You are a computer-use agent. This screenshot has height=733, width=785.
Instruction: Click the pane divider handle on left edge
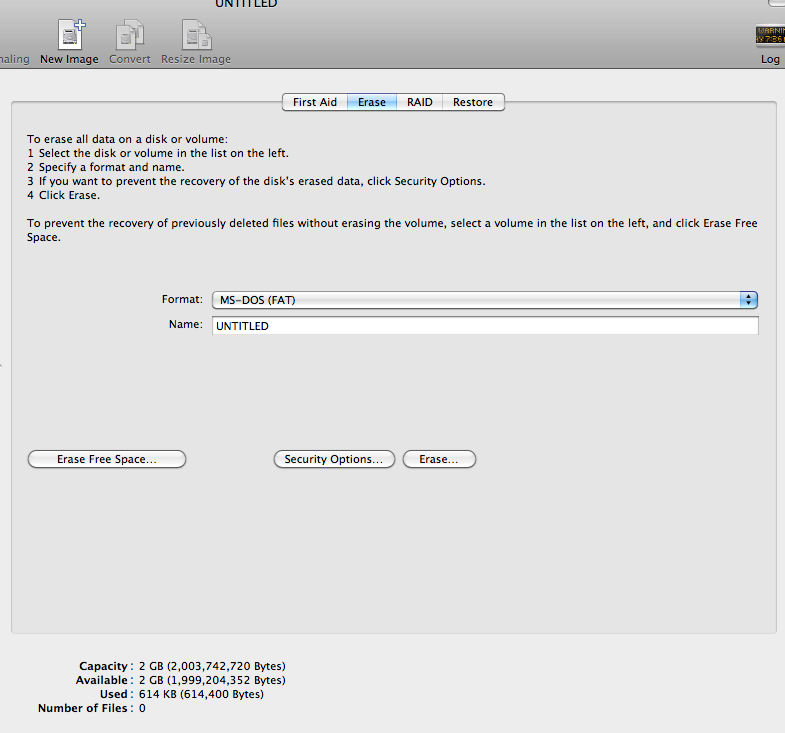[2, 365]
